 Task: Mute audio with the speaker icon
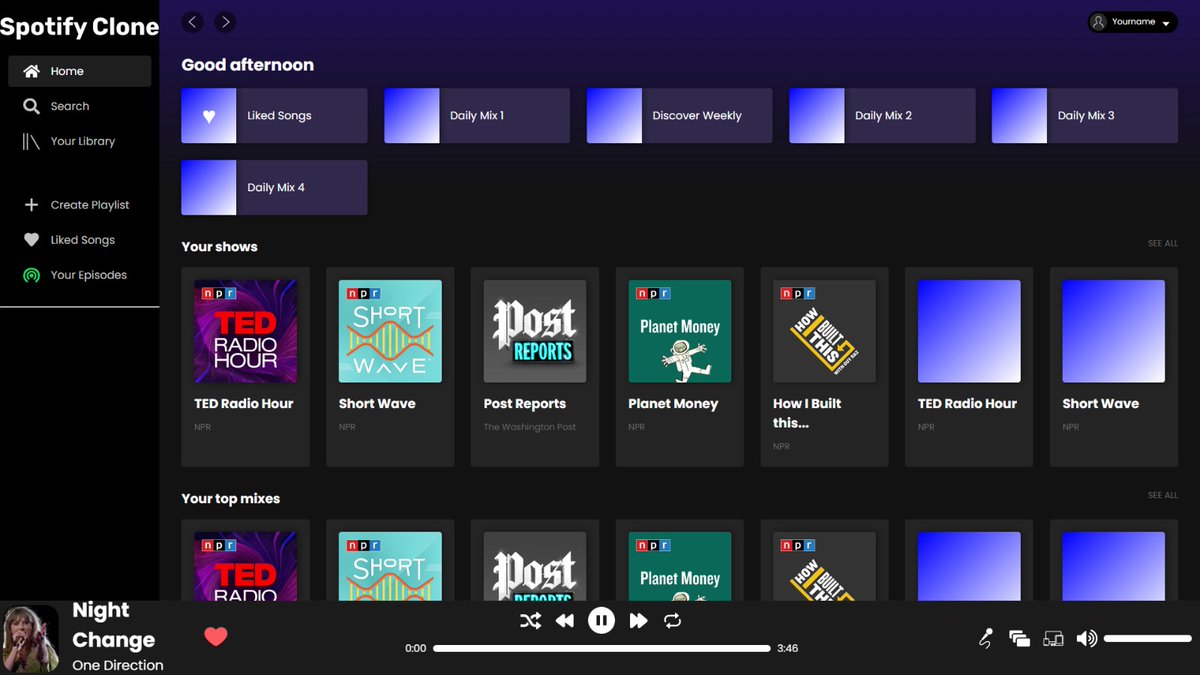tap(1087, 638)
